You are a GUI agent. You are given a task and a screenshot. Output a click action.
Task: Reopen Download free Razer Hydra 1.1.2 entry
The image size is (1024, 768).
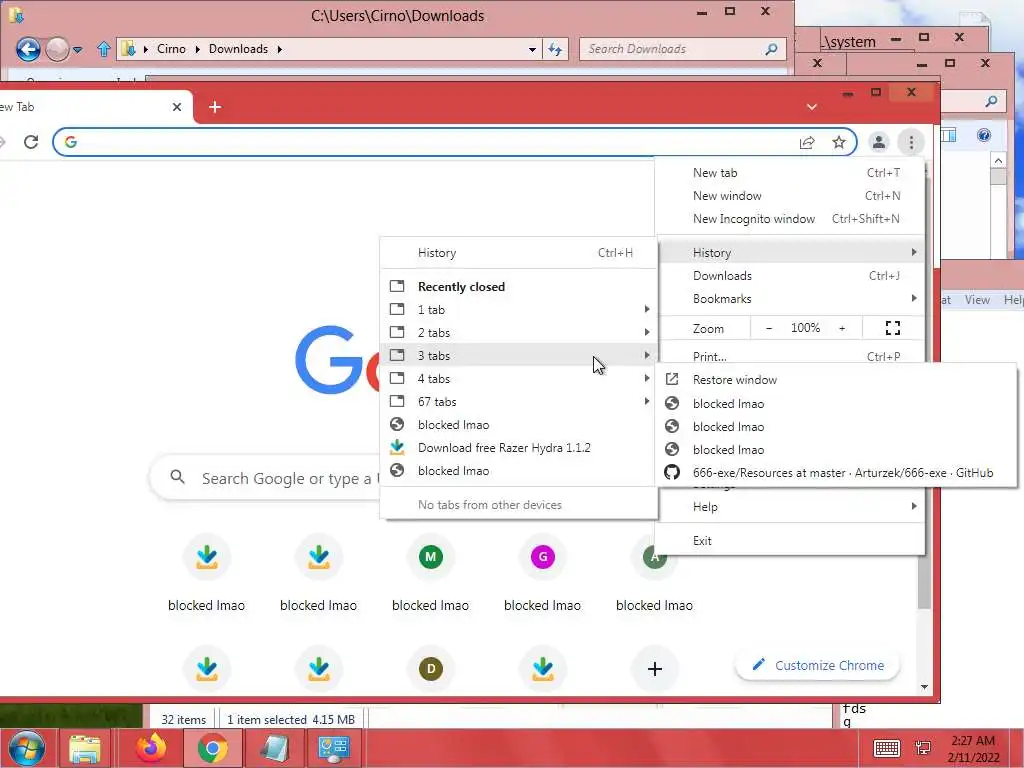click(519, 448)
